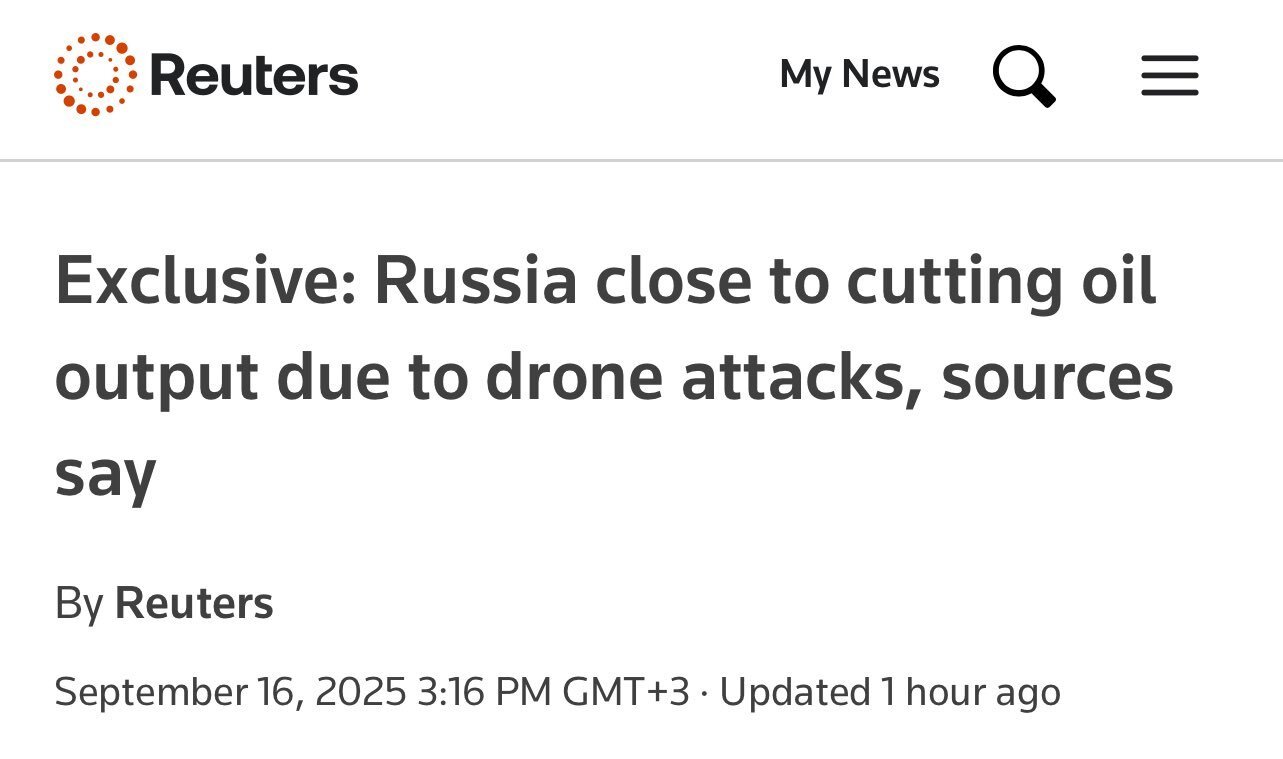Click the Reuters wordmark in header
Image resolution: width=1283 pixels, height=759 pixels.
(x=253, y=76)
